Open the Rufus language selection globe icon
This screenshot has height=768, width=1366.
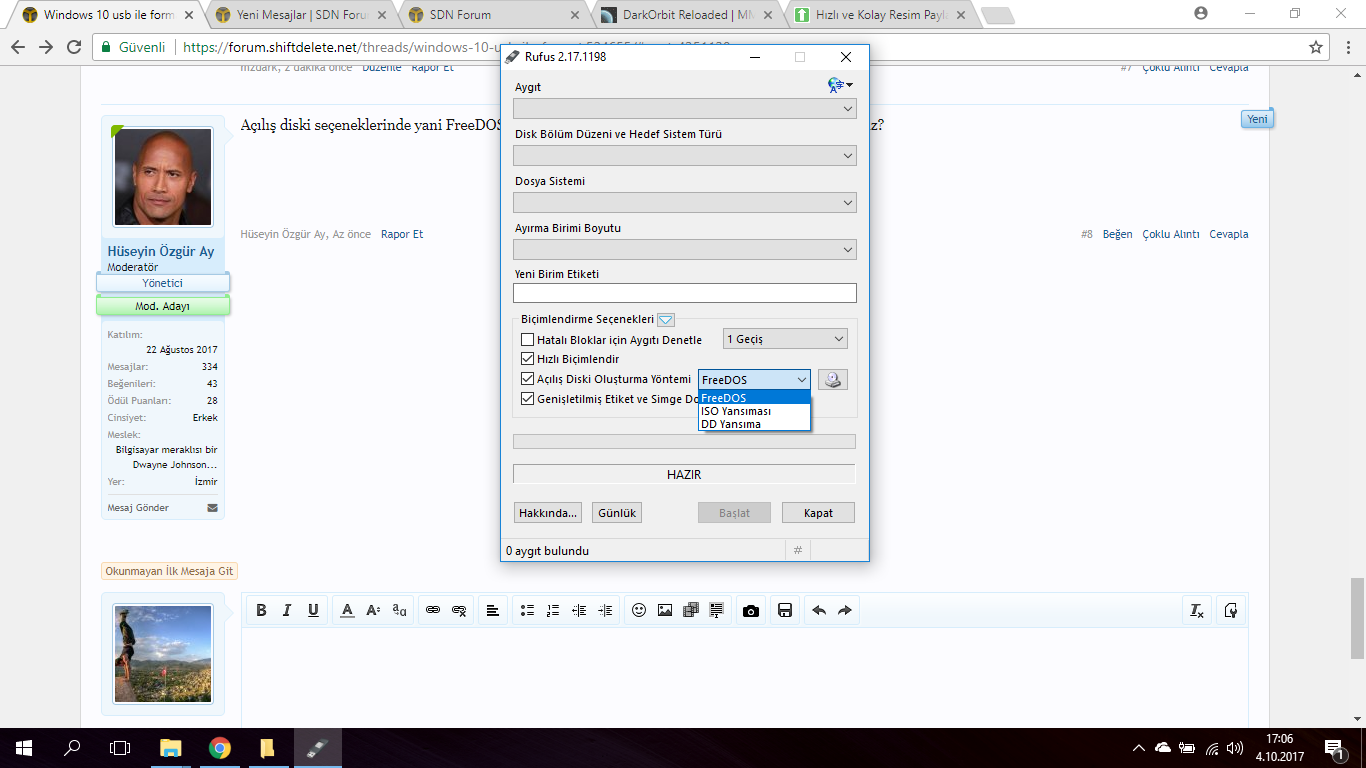pos(840,86)
